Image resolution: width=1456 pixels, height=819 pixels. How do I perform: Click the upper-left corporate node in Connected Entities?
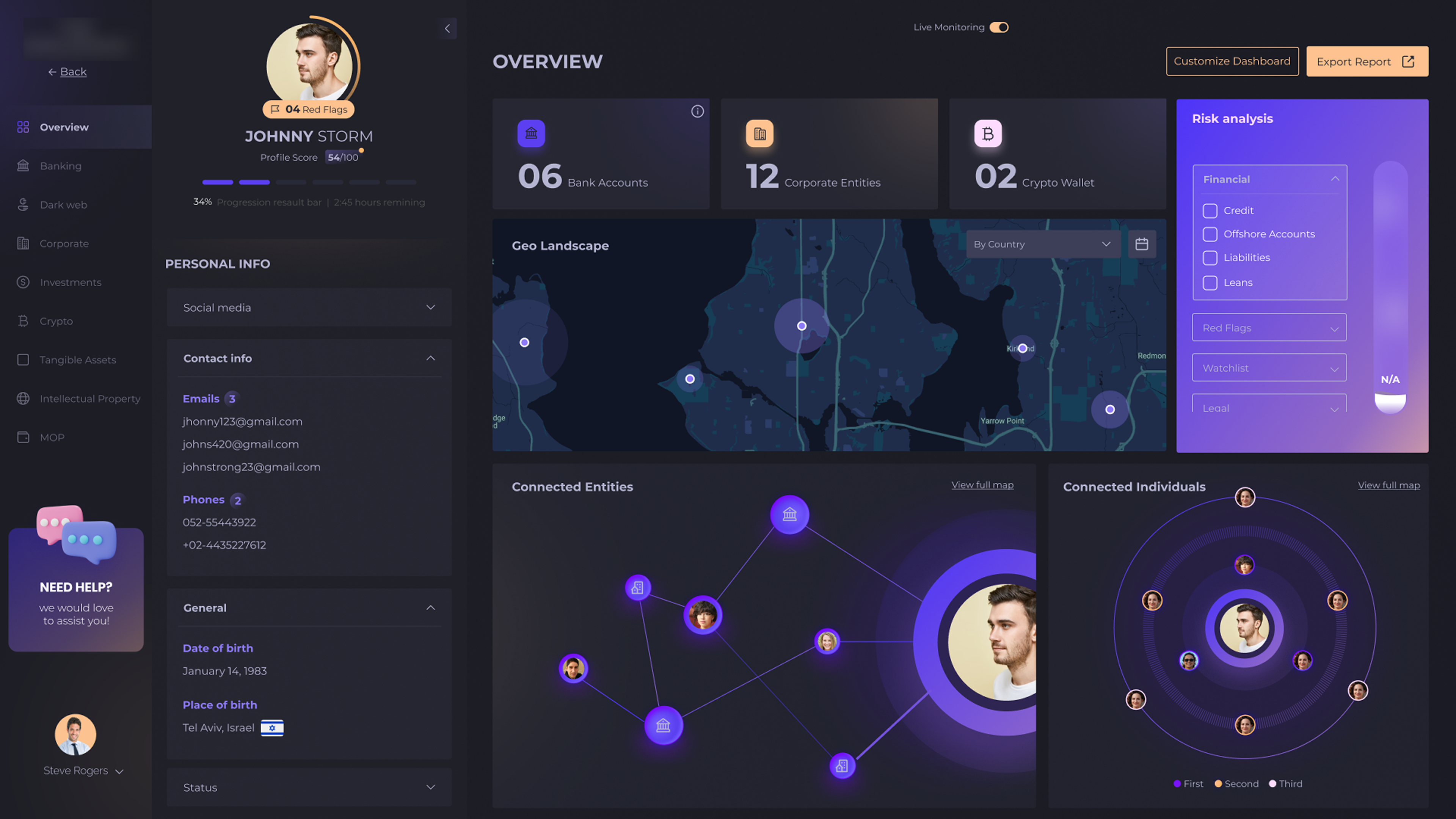click(x=637, y=588)
